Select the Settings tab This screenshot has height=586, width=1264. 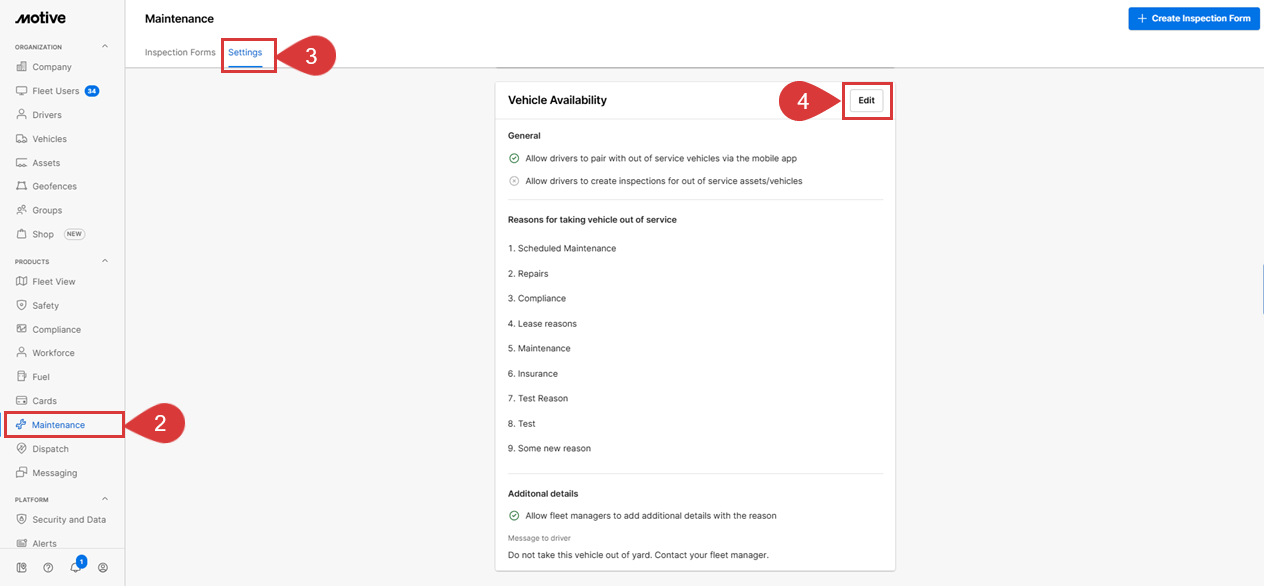pos(245,52)
